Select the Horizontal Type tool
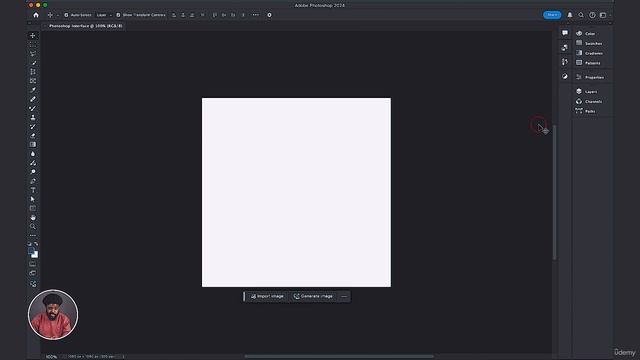The image size is (640, 360). point(33,190)
